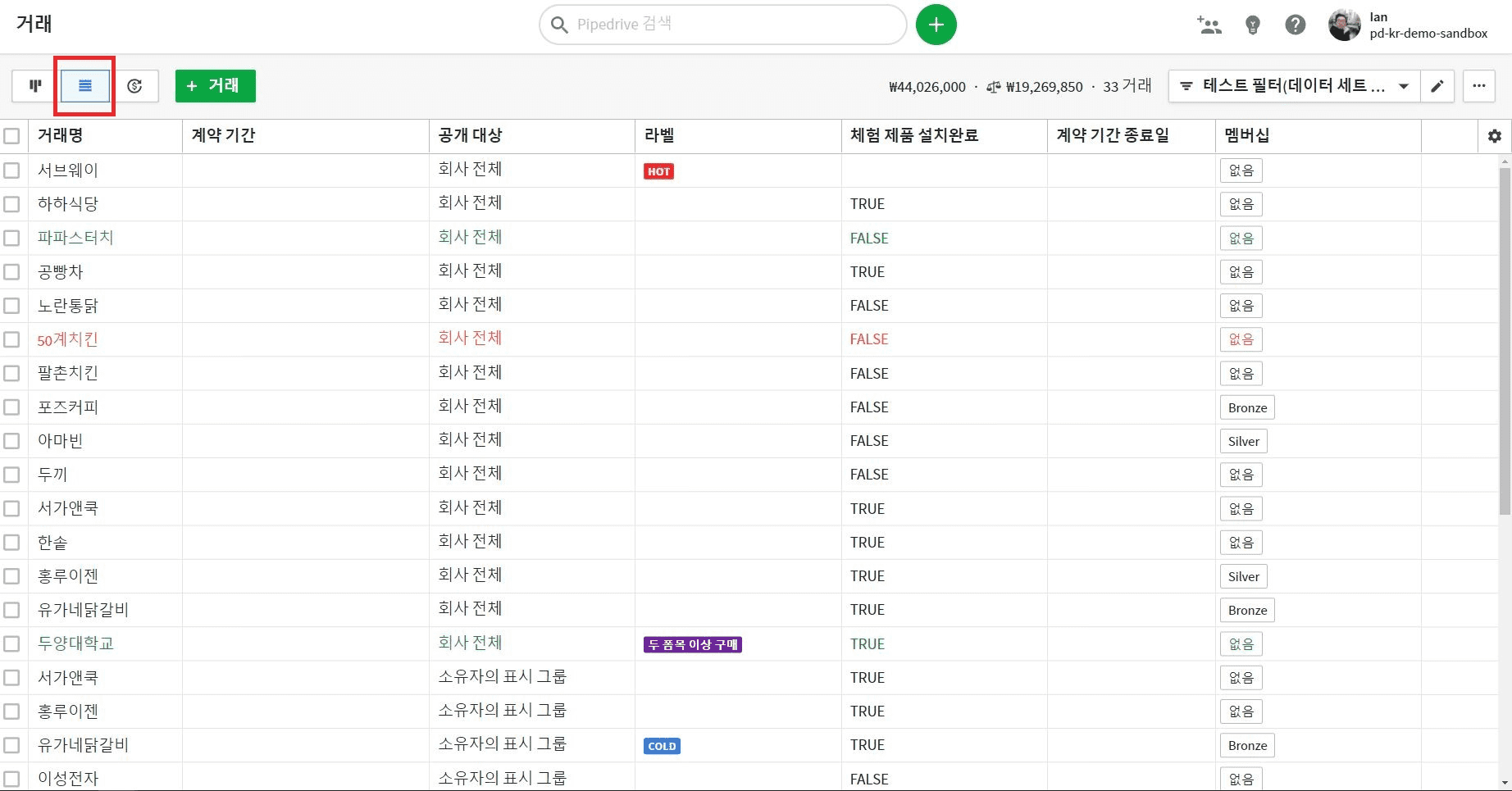
Task: Open the 서브웨이 deal link
Action: pos(67,170)
